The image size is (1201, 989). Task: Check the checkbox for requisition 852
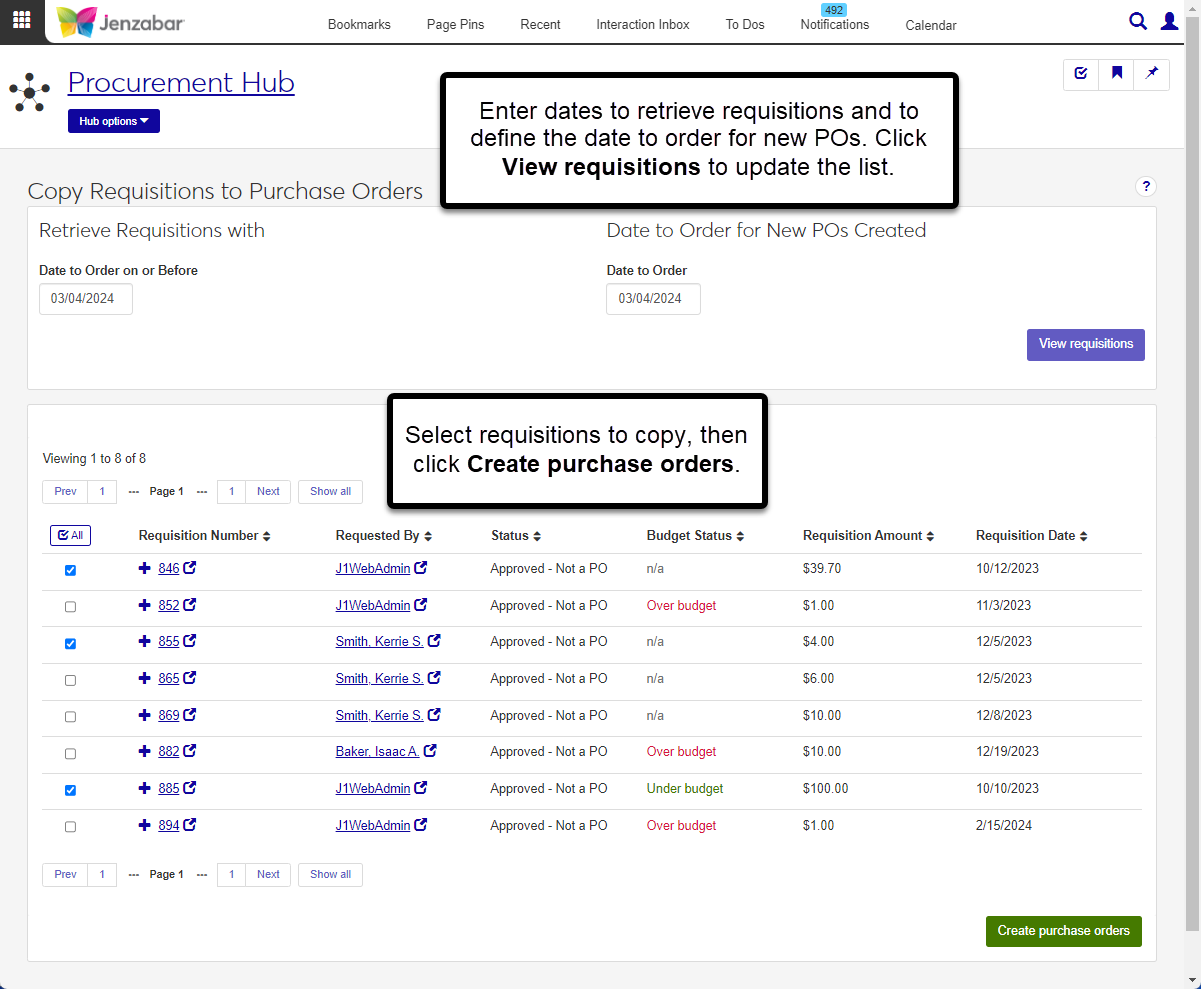(70, 607)
